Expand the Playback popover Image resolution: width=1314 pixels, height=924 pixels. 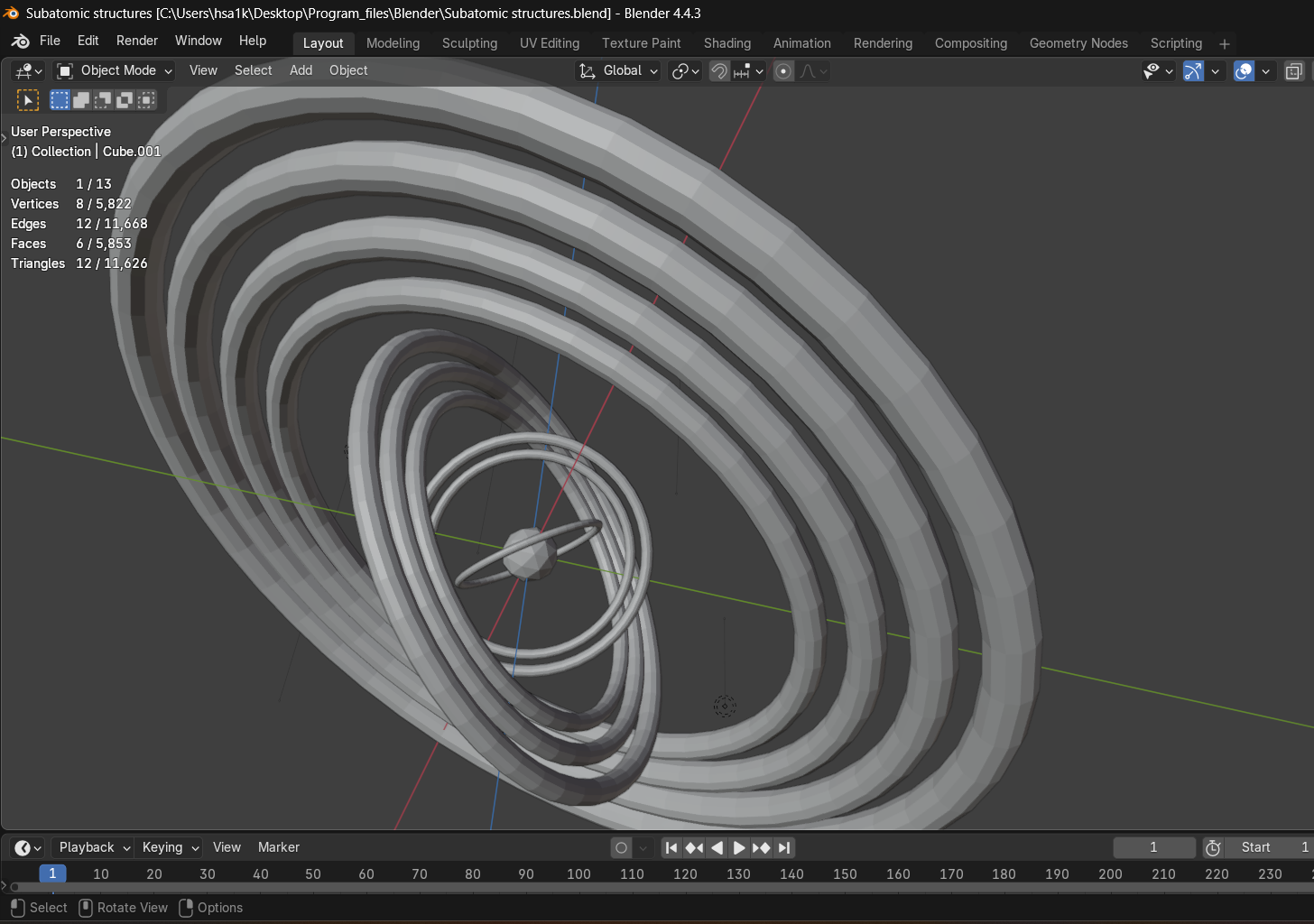tap(95, 847)
